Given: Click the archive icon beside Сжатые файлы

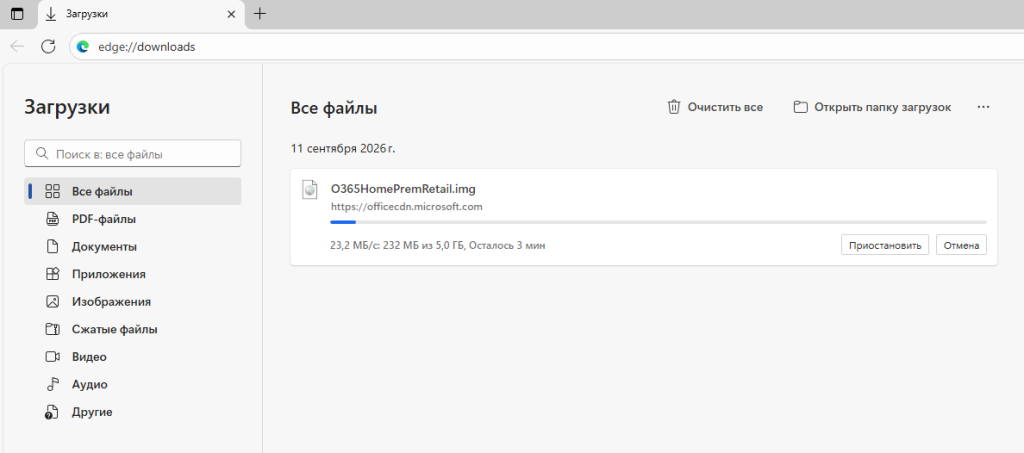Looking at the screenshot, I should click(52, 329).
